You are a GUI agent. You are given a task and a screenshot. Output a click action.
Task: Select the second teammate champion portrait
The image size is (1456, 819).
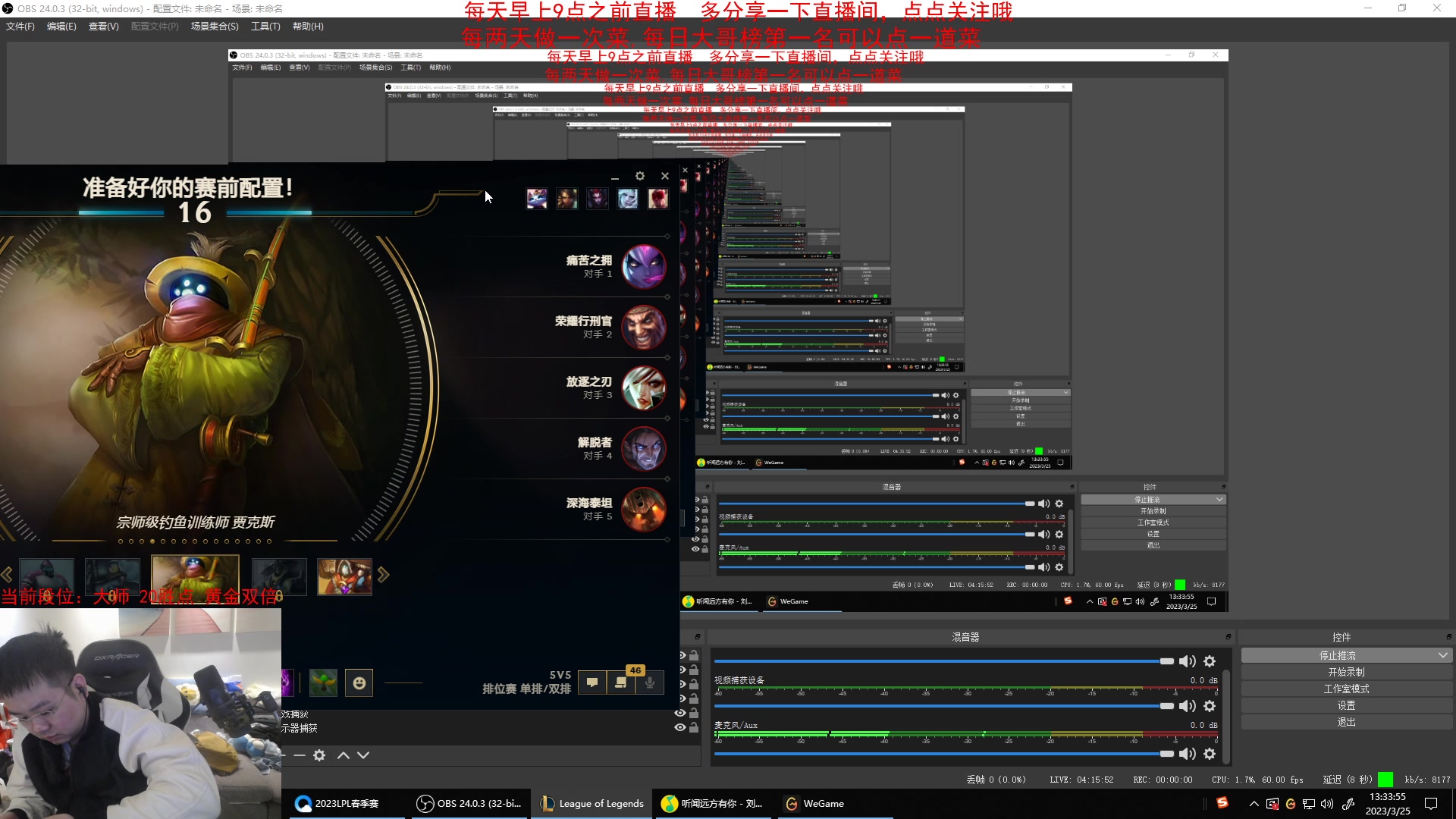click(x=567, y=199)
